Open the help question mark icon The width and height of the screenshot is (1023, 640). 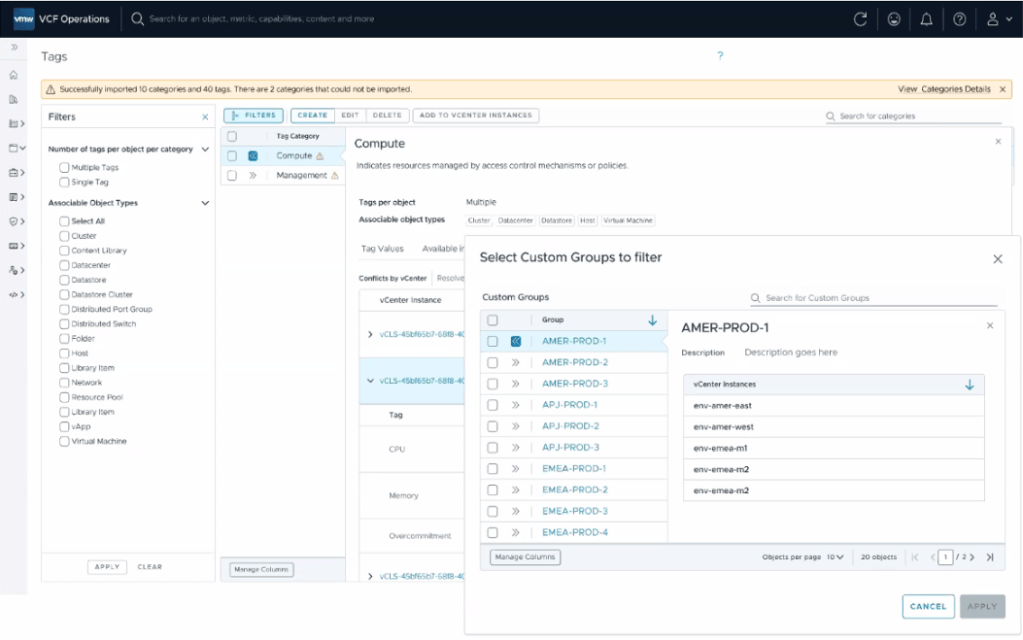click(x=959, y=19)
